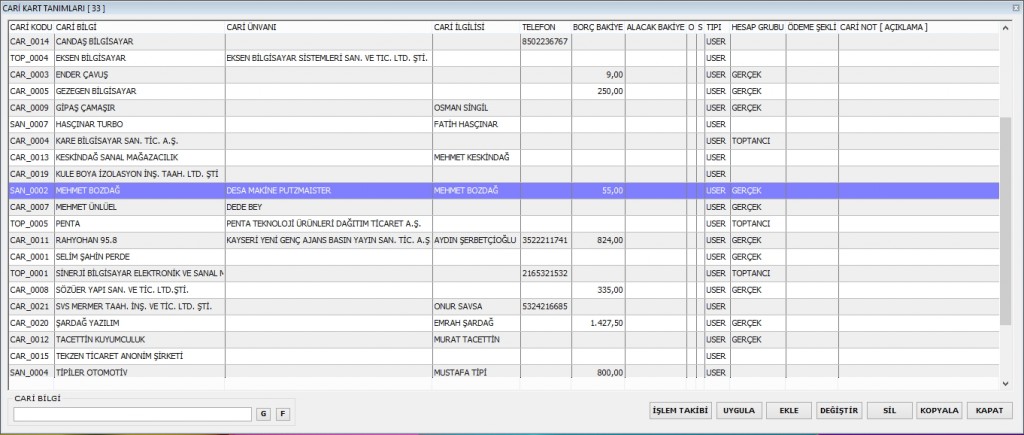Focus the Cari Bilgi search field
Viewport: 1024px width, 435px height.
click(x=132, y=413)
